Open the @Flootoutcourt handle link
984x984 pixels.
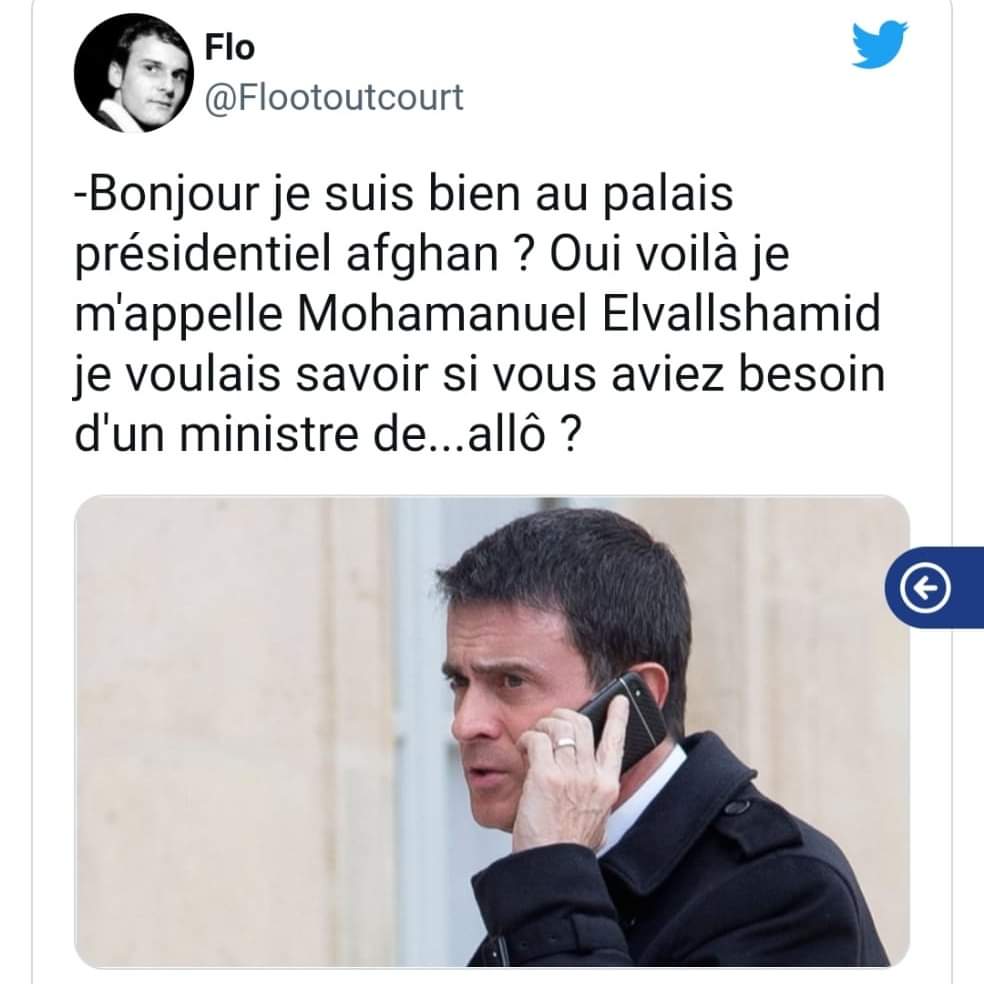point(334,97)
